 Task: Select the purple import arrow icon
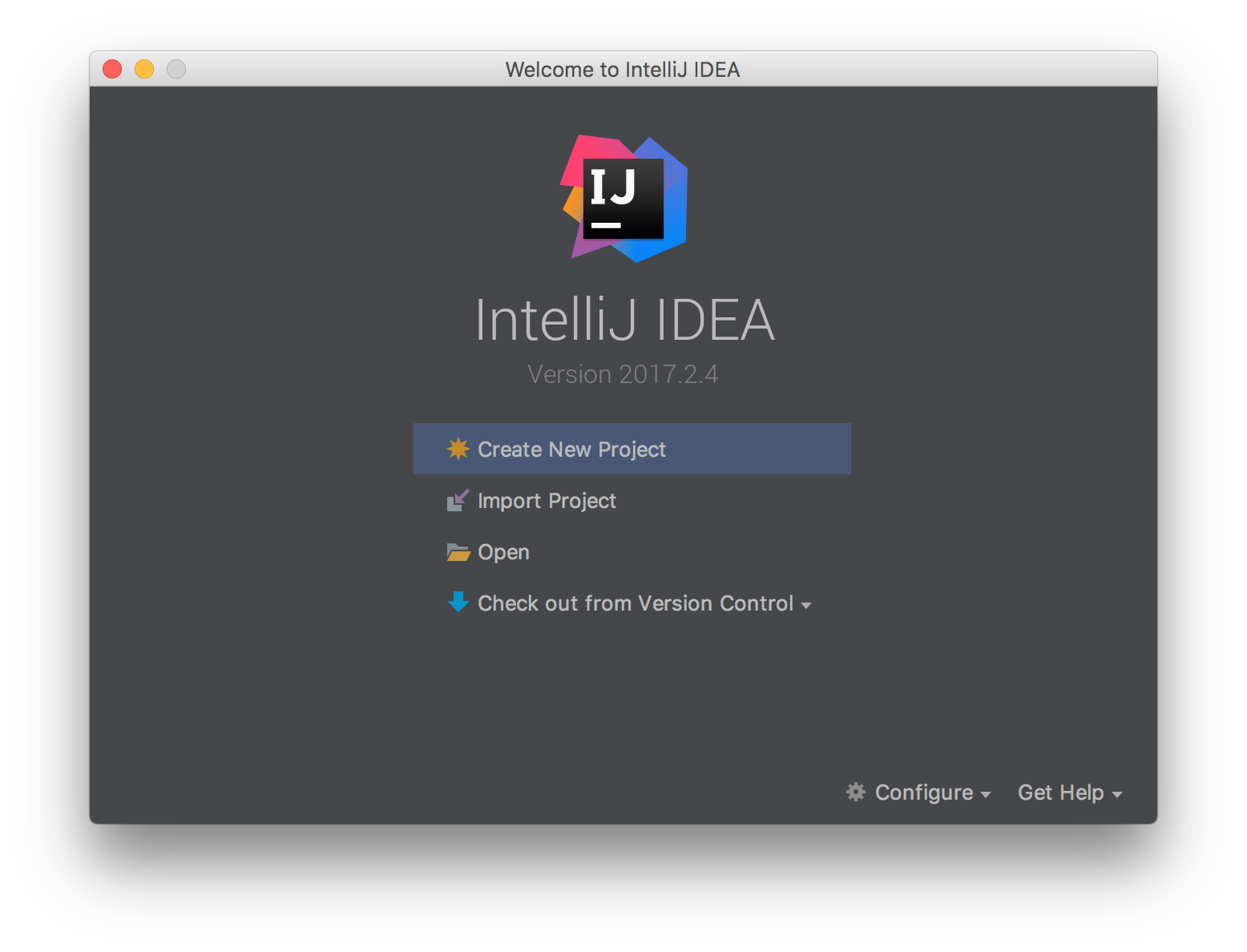(458, 500)
